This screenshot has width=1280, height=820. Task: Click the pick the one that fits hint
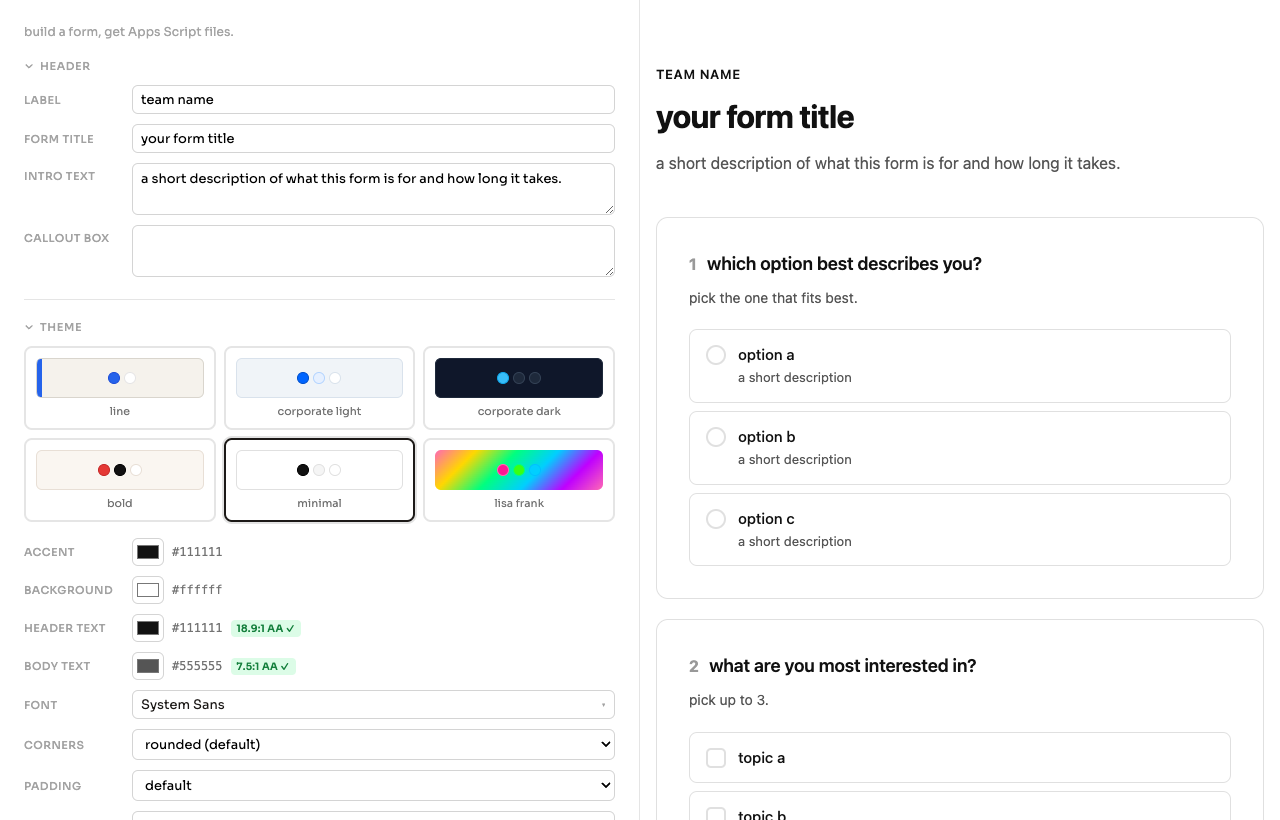point(773,298)
